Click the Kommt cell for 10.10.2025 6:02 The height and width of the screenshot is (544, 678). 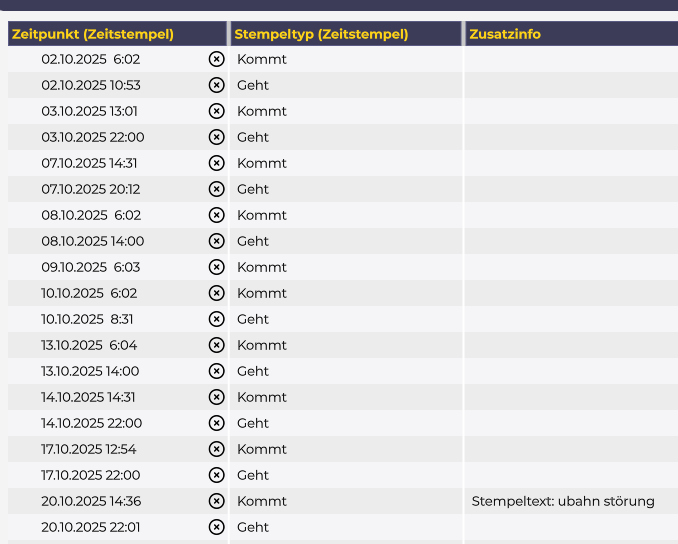point(262,293)
